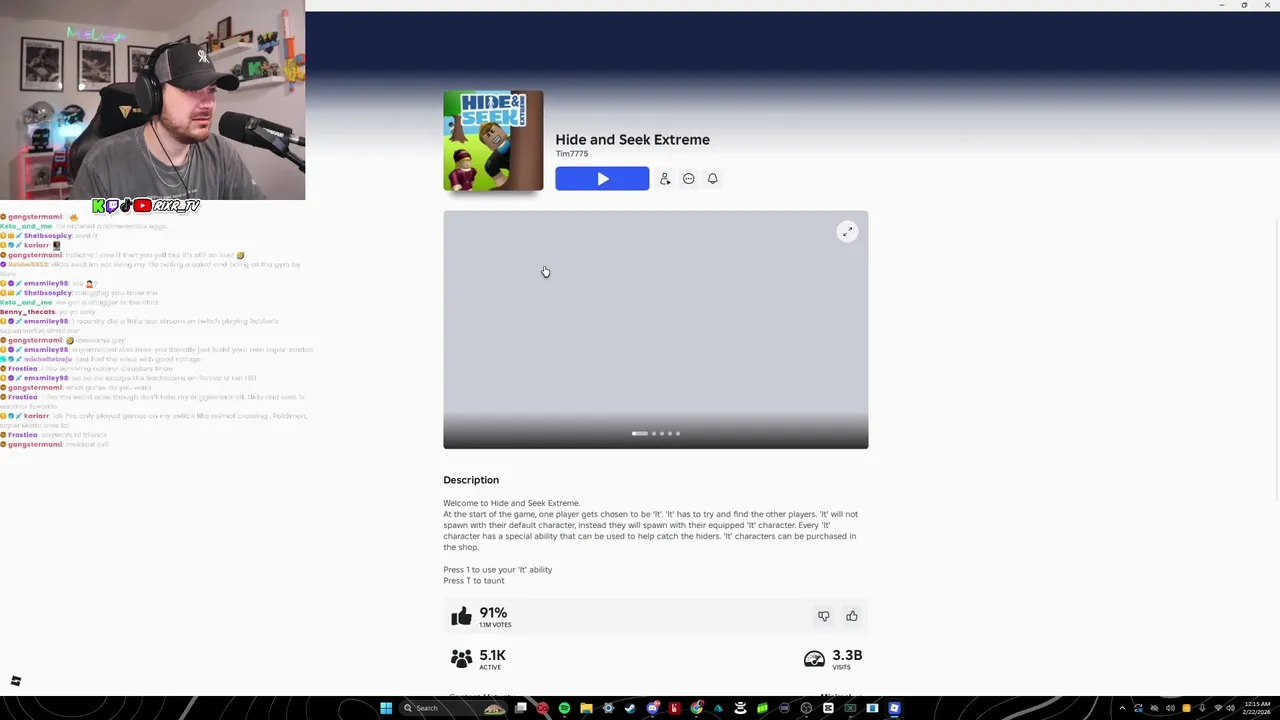Vote thumbs up on the game
The image size is (1280, 720).
point(852,616)
